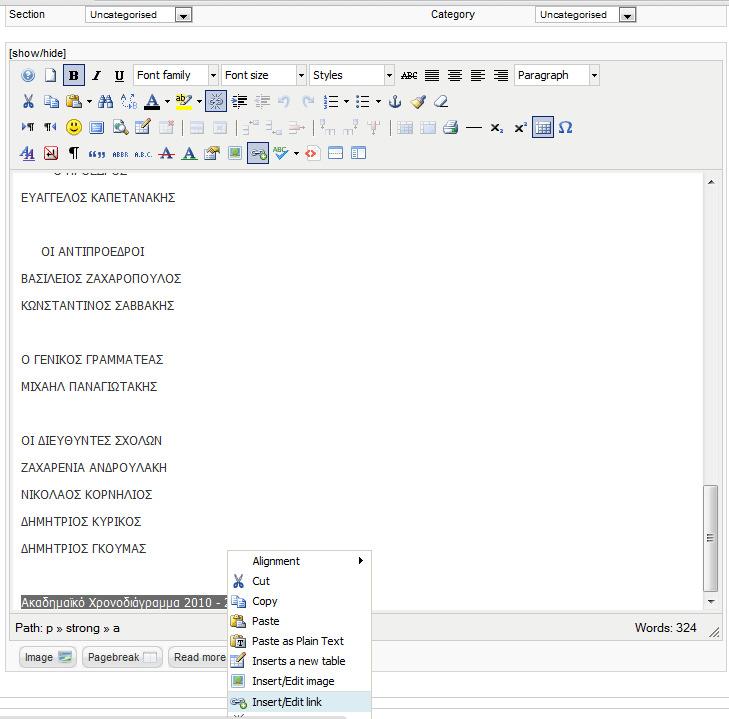Expand the bullet list style arrow
The width and height of the screenshot is (729, 719).
pyautogui.click(x=378, y=101)
